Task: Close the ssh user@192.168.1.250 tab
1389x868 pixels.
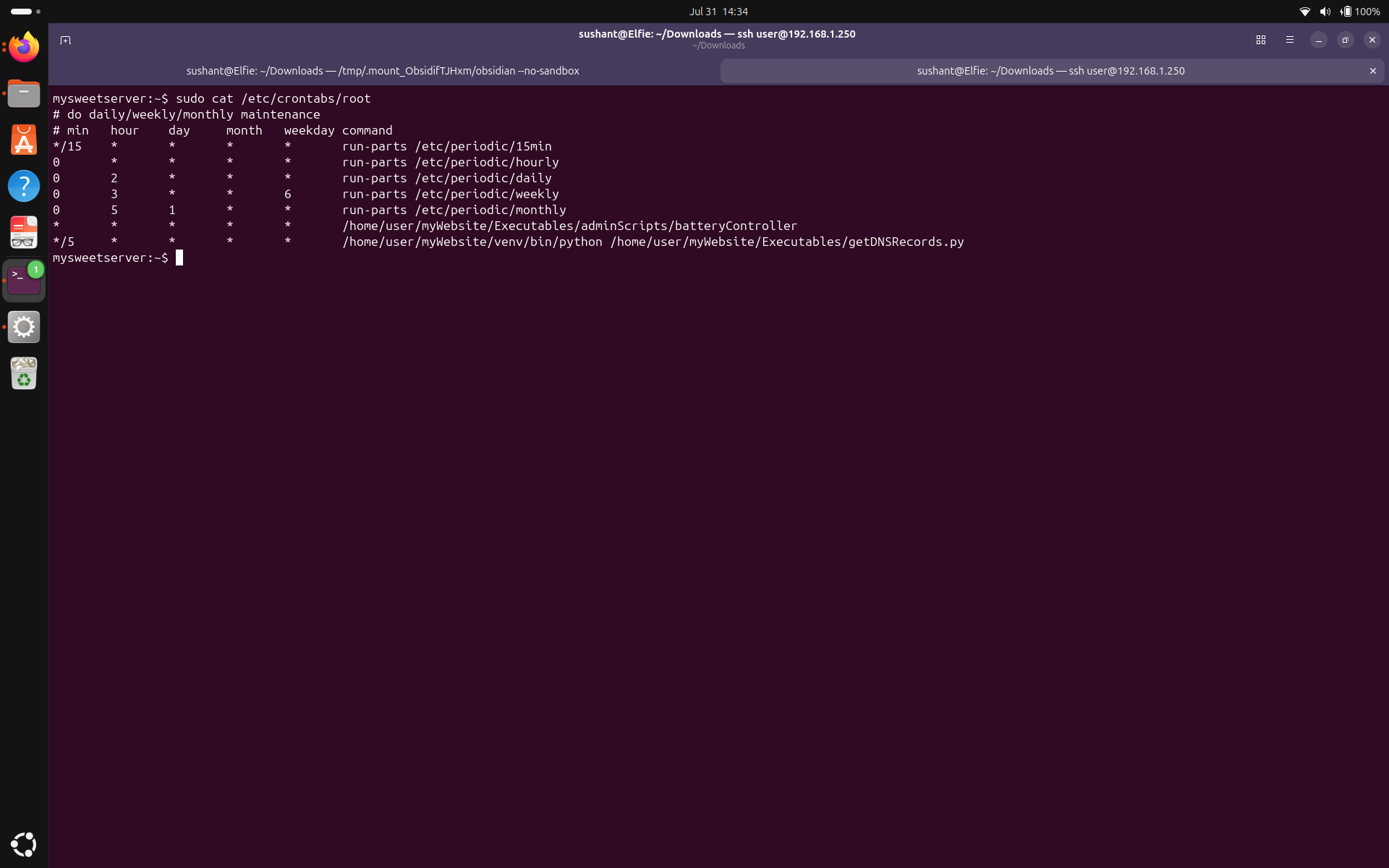Action: [1372, 71]
